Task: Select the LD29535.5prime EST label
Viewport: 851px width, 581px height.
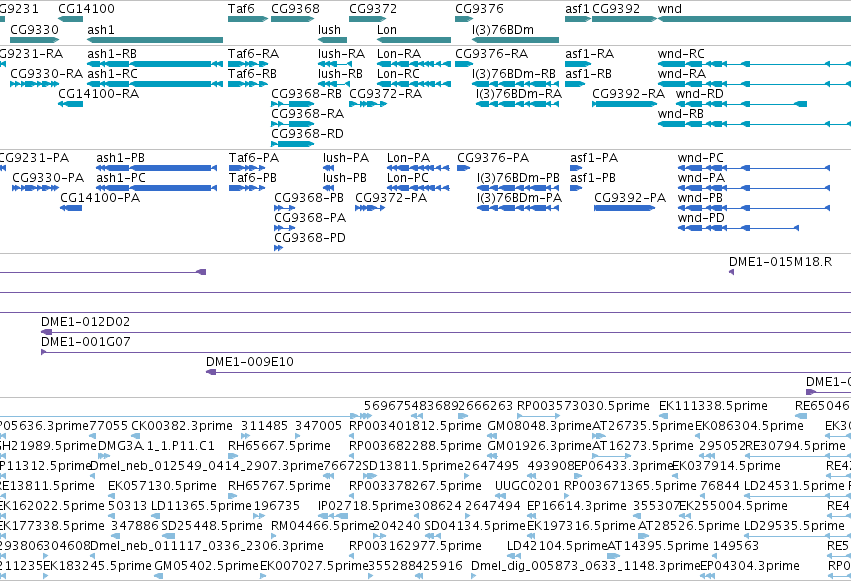Action: click(794, 526)
